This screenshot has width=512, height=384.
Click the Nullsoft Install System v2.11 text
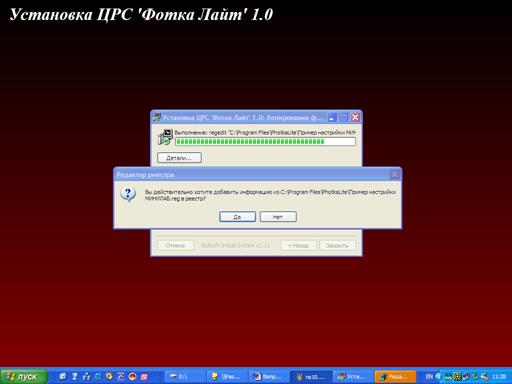(x=235, y=245)
